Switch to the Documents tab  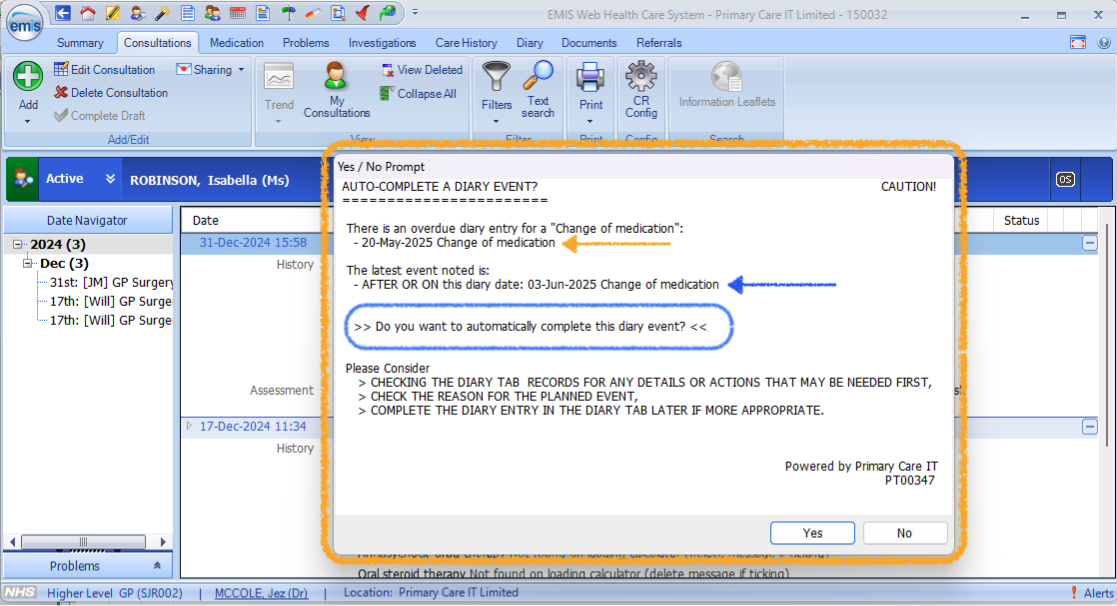[x=588, y=43]
